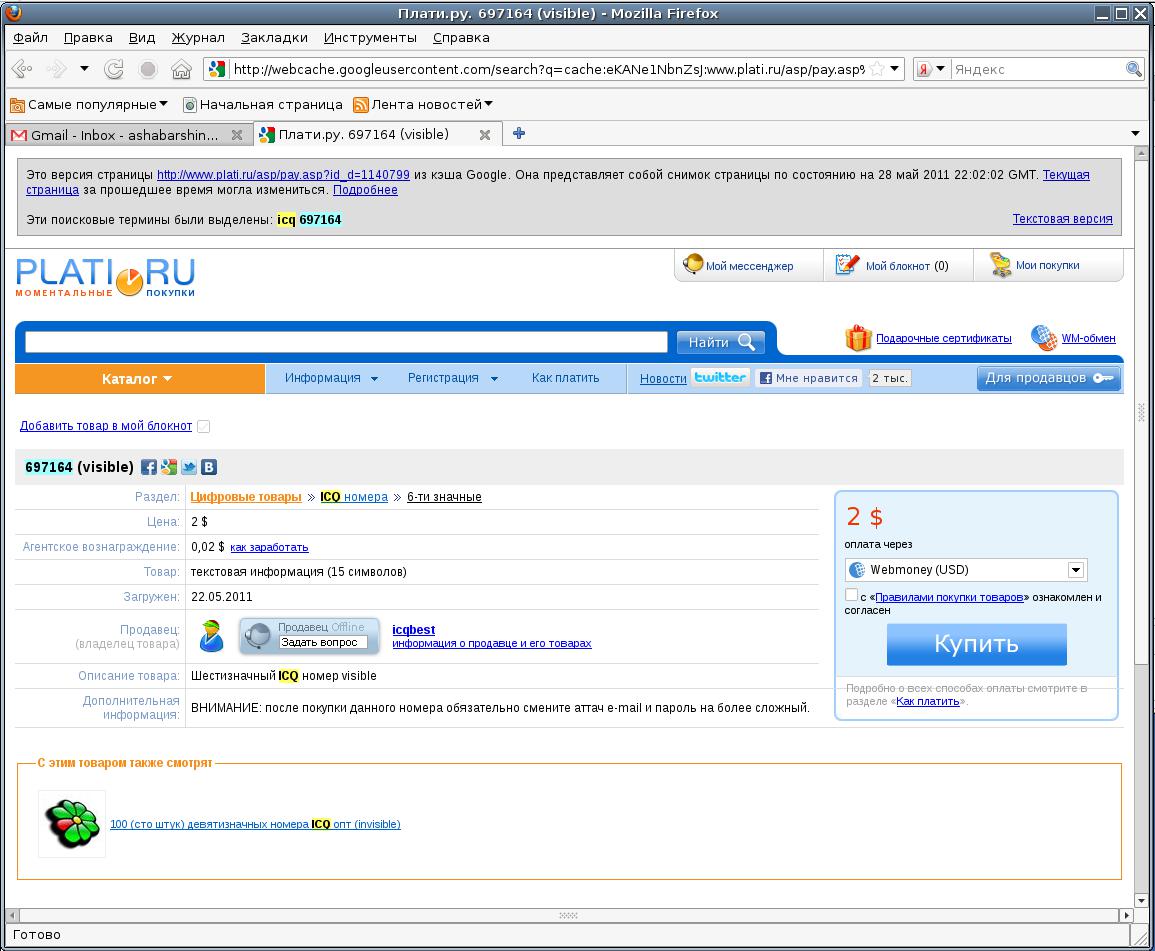
Task: Bookmark the page with the star icon
Action: click(877, 69)
